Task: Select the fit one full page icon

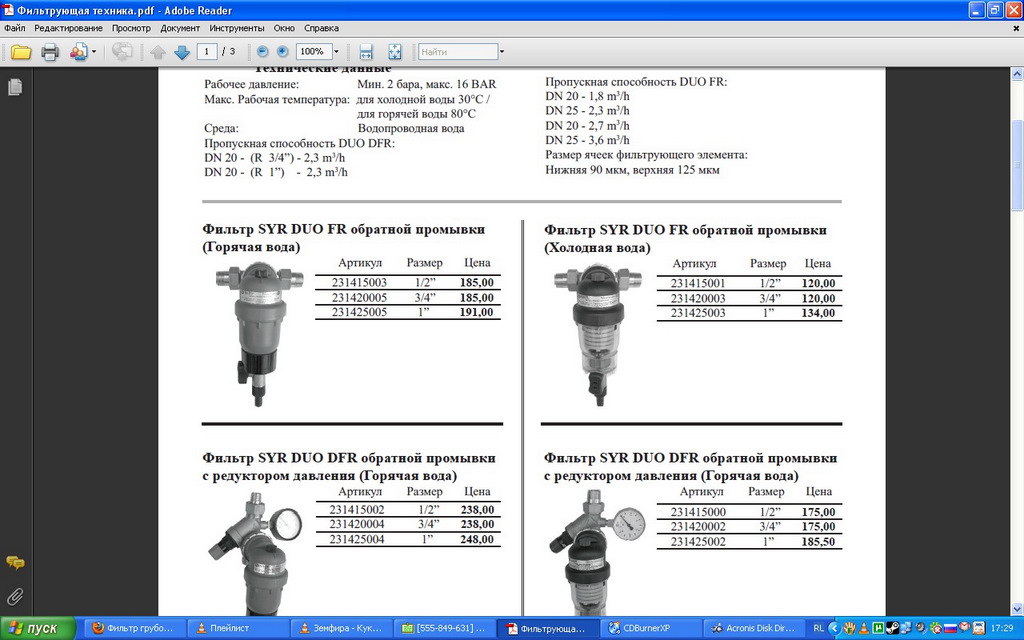Action: 394,52
